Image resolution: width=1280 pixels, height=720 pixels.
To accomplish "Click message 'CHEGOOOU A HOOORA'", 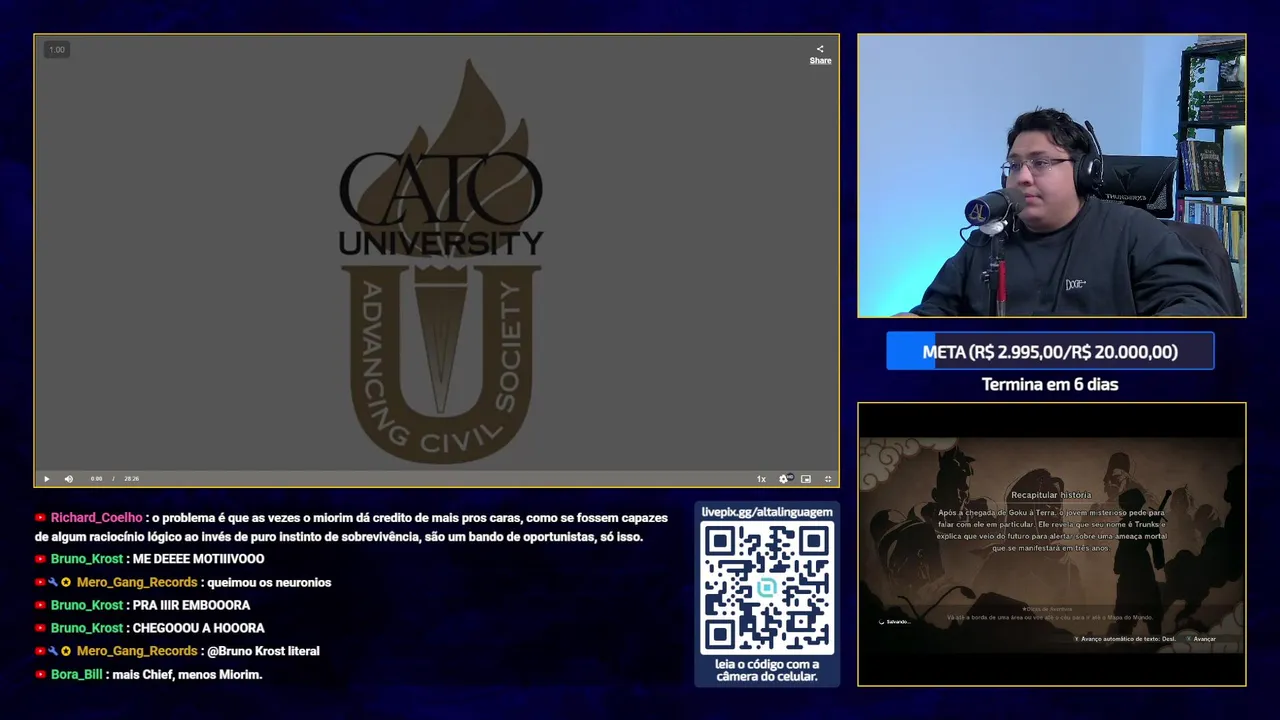I will [x=199, y=628].
